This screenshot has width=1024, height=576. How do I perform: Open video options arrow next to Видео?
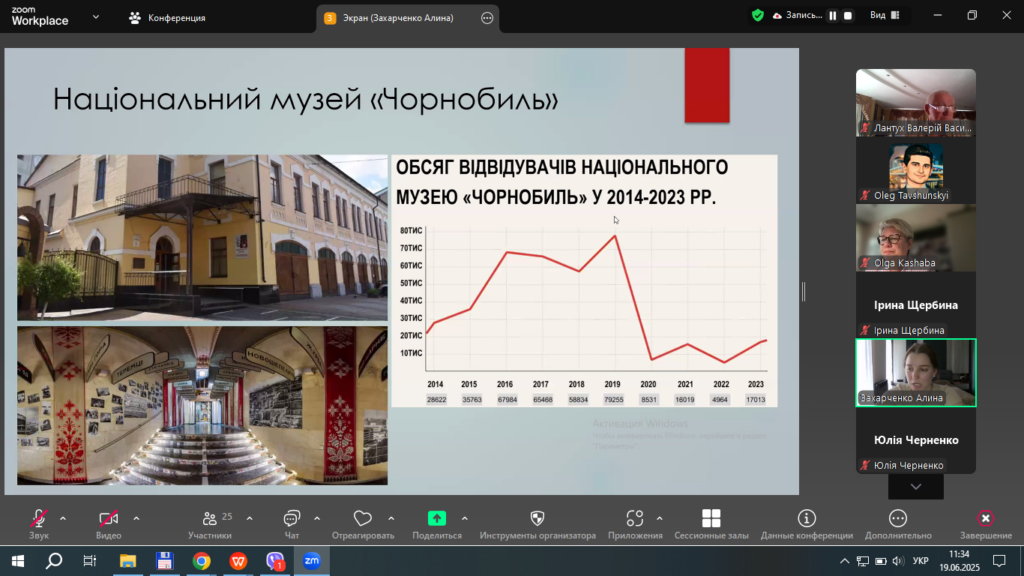[136, 519]
